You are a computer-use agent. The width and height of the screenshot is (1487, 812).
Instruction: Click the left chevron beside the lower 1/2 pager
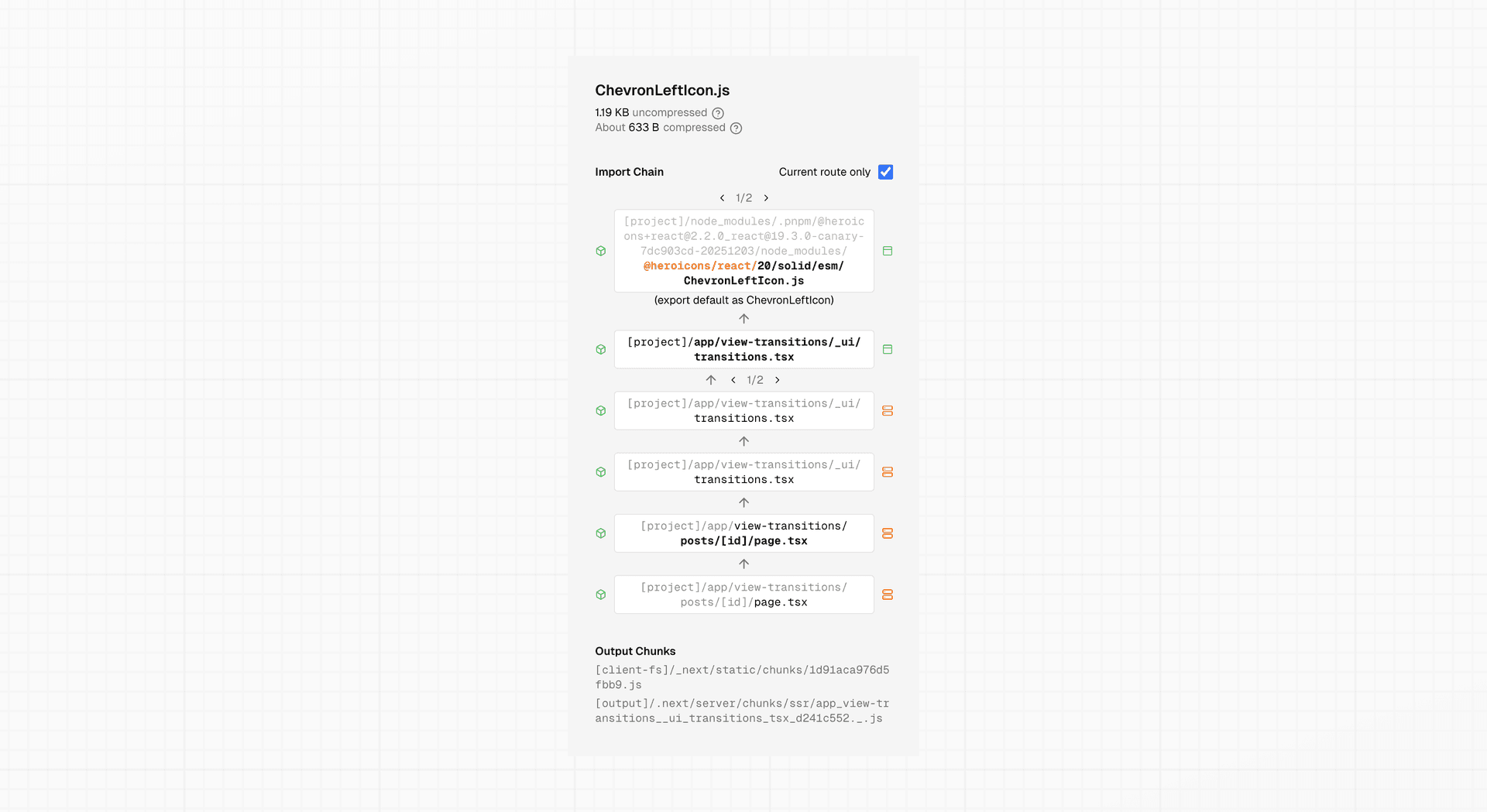tap(733, 380)
